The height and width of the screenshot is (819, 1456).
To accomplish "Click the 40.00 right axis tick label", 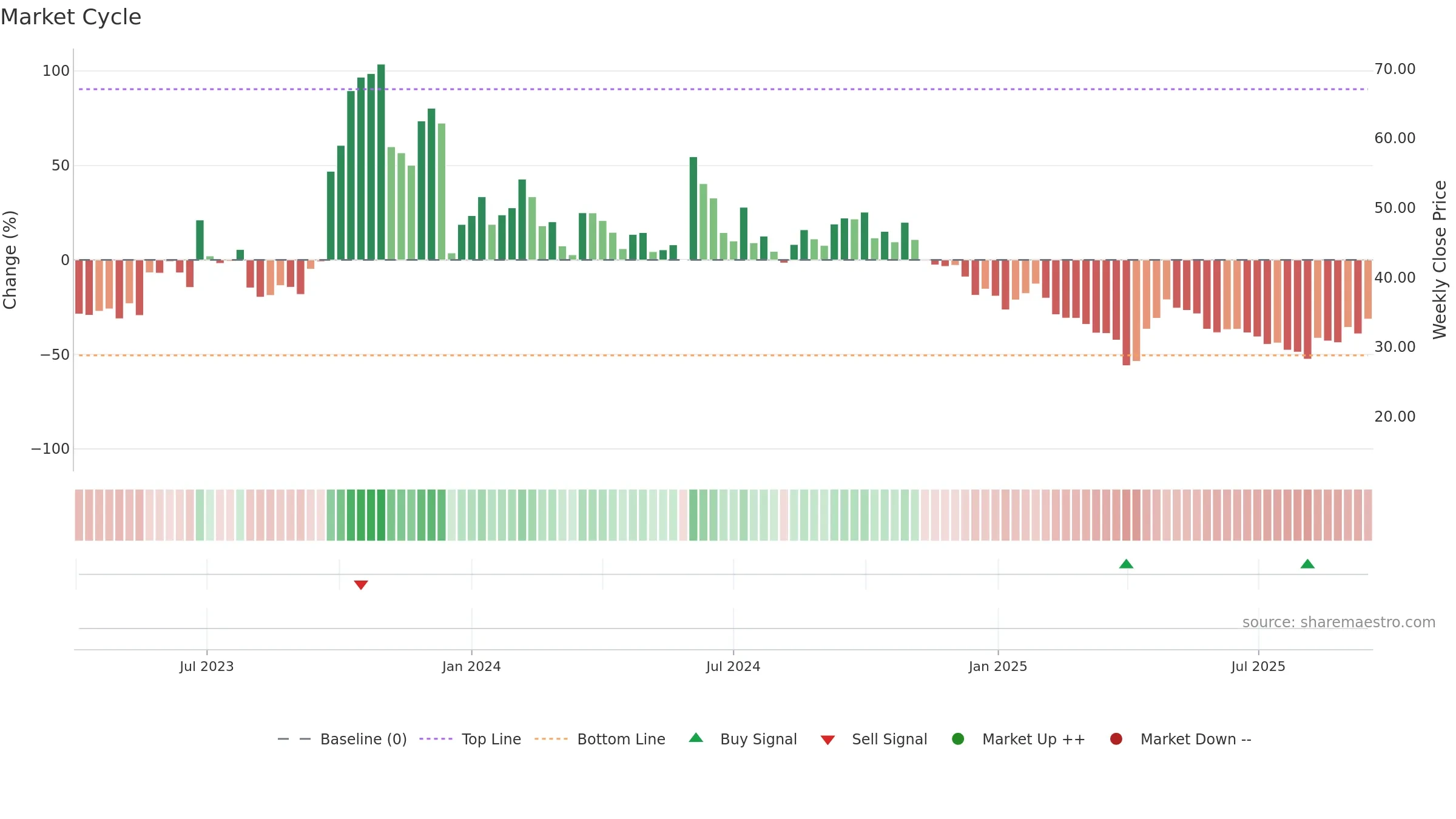I will point(1395,278).
